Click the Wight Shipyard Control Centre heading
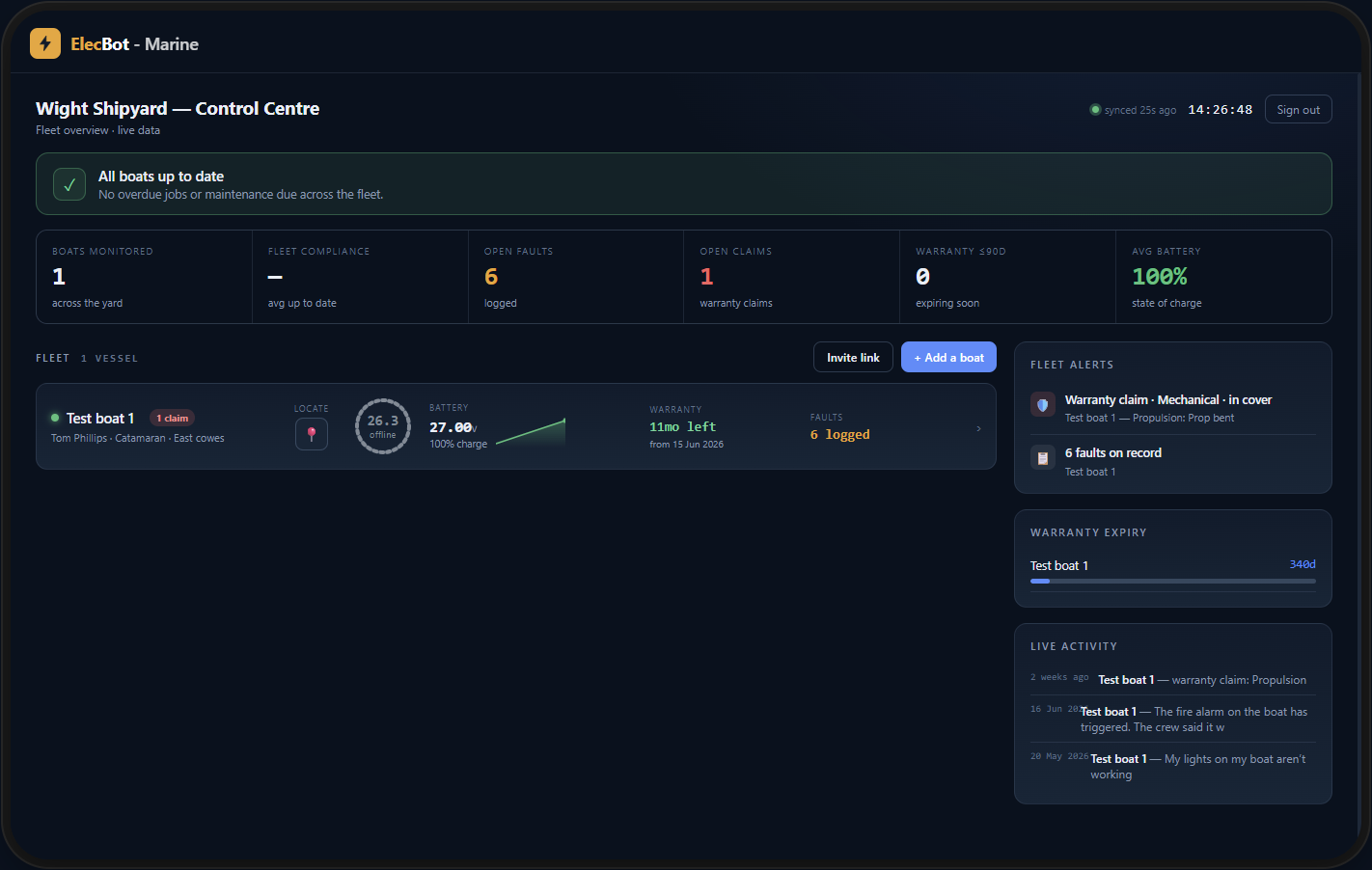The image size is (1372, 870). click(178, 108)
